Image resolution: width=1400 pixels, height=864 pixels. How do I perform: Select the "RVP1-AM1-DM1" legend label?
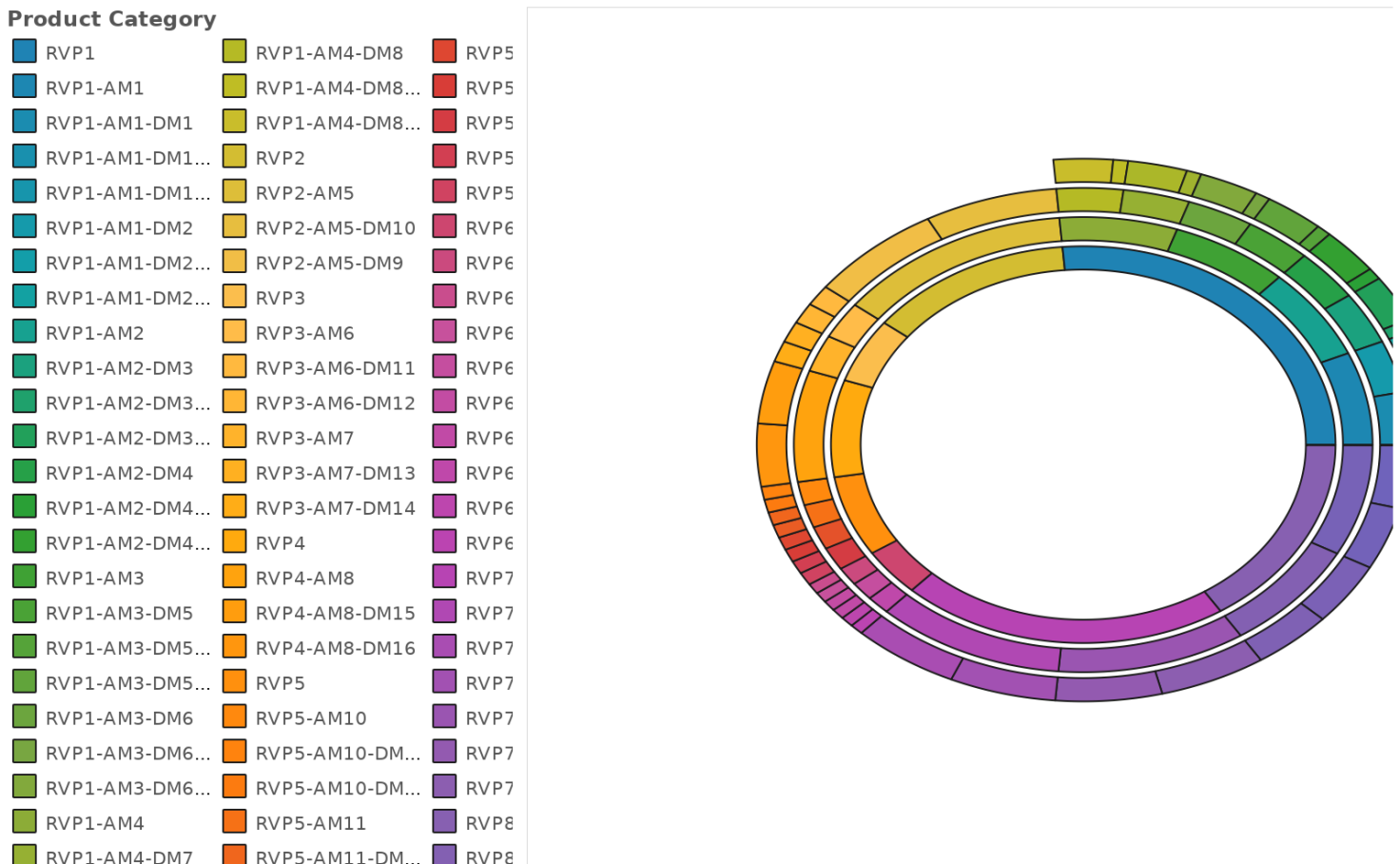click(x=119, y=123)
